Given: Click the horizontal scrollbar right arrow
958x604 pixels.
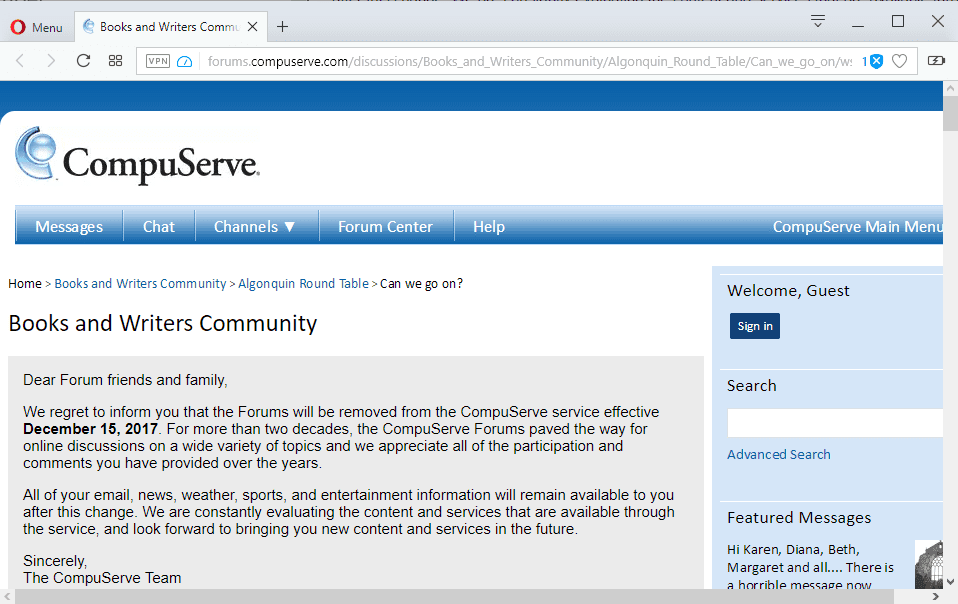Looking at the screenshot, I should click(x=935, y=597).
